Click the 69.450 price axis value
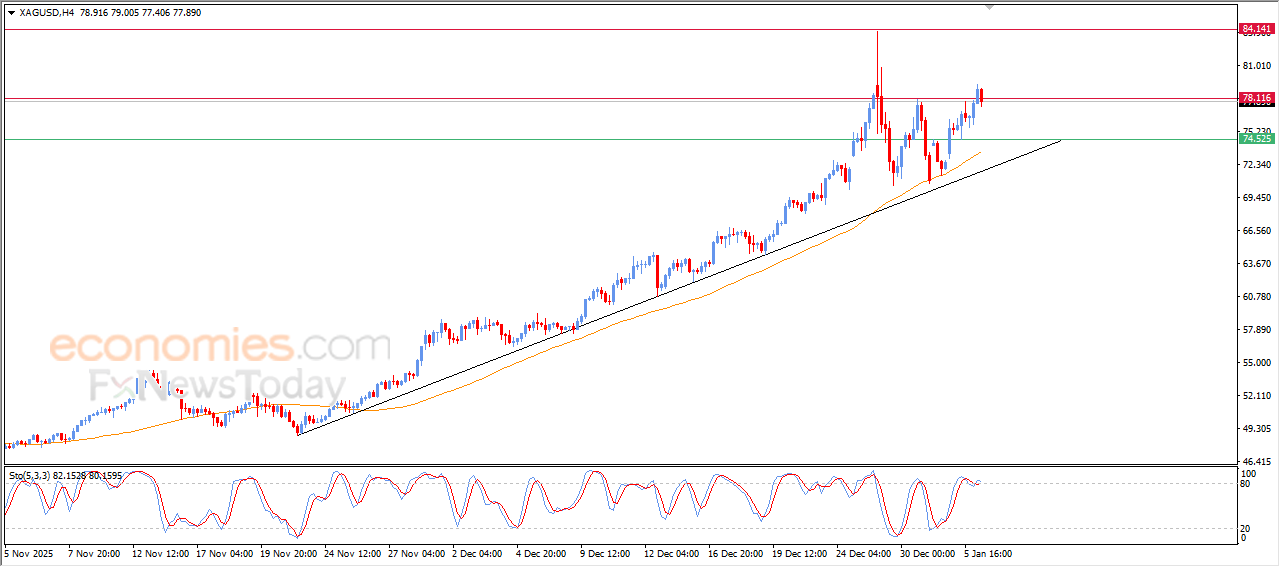The image size is (1280, 567). 1256,197
